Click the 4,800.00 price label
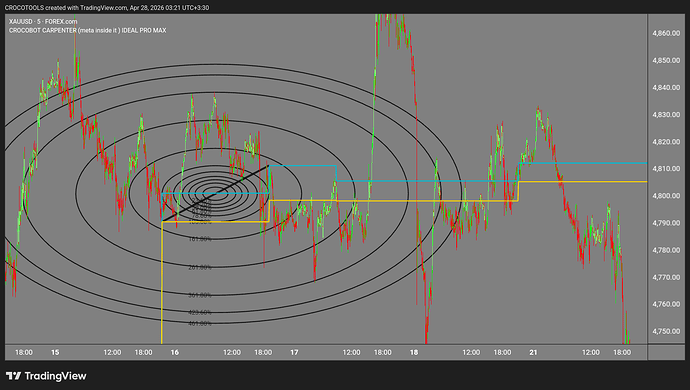 [x=666, y=196]
